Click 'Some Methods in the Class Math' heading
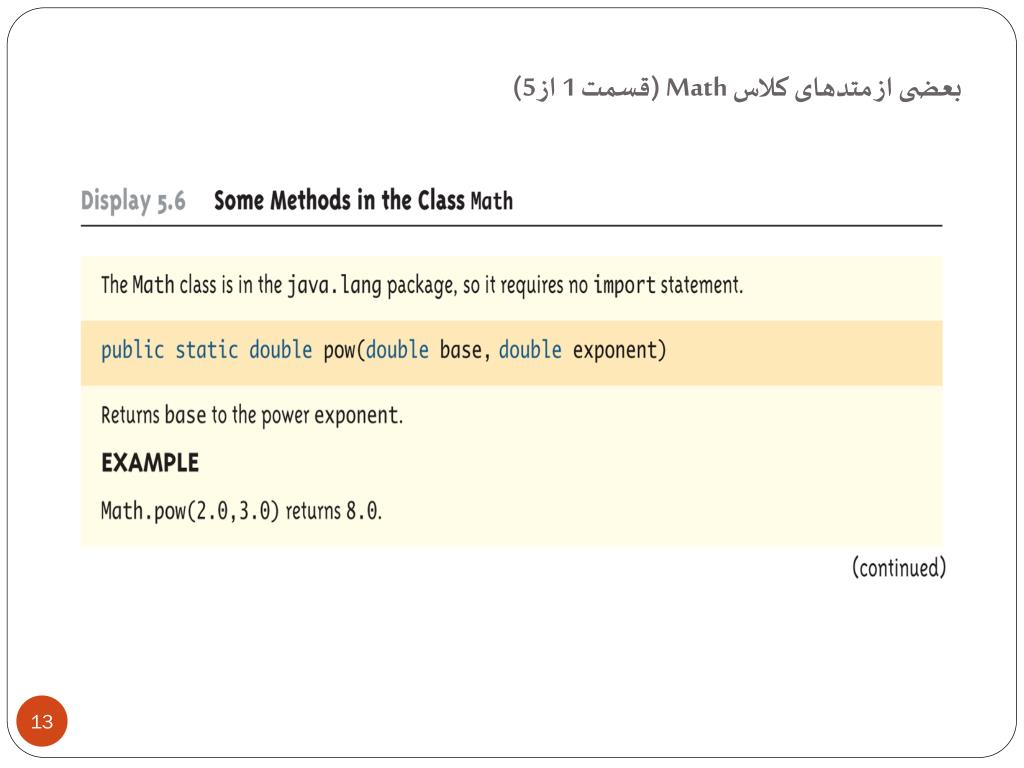The width and height of the screenshot is (1024, 768). 363,200
